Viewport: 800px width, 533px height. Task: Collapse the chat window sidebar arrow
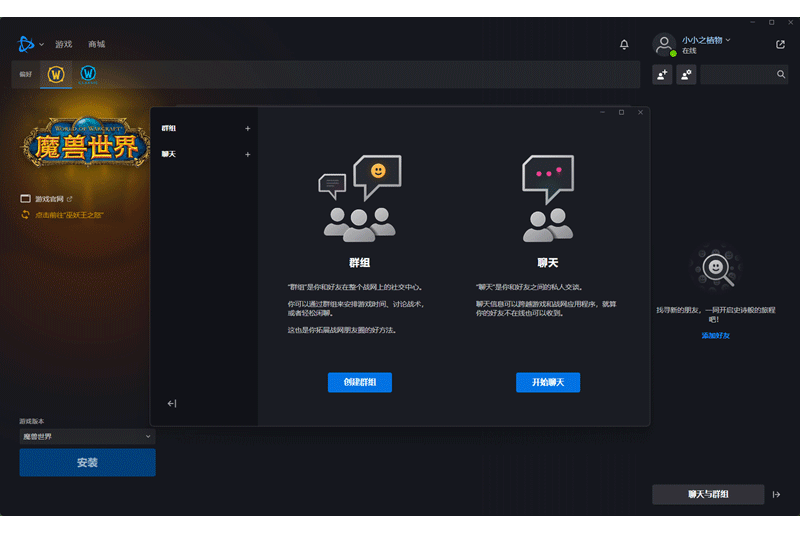click(x=172, y=403)
